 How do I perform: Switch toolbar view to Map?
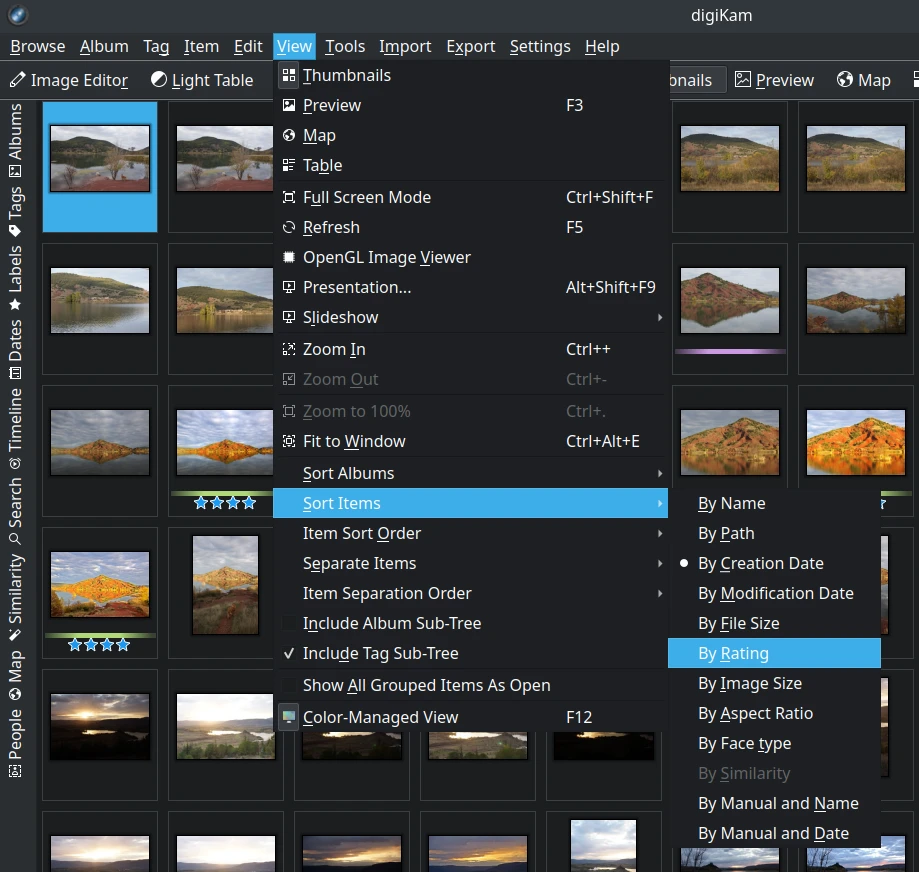[864, 80]
